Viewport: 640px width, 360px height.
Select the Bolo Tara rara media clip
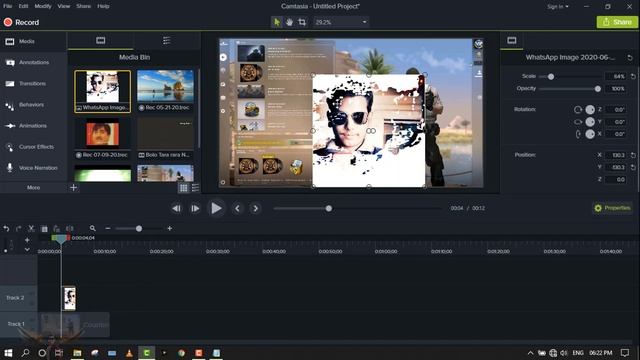click(x=165, y=138)
